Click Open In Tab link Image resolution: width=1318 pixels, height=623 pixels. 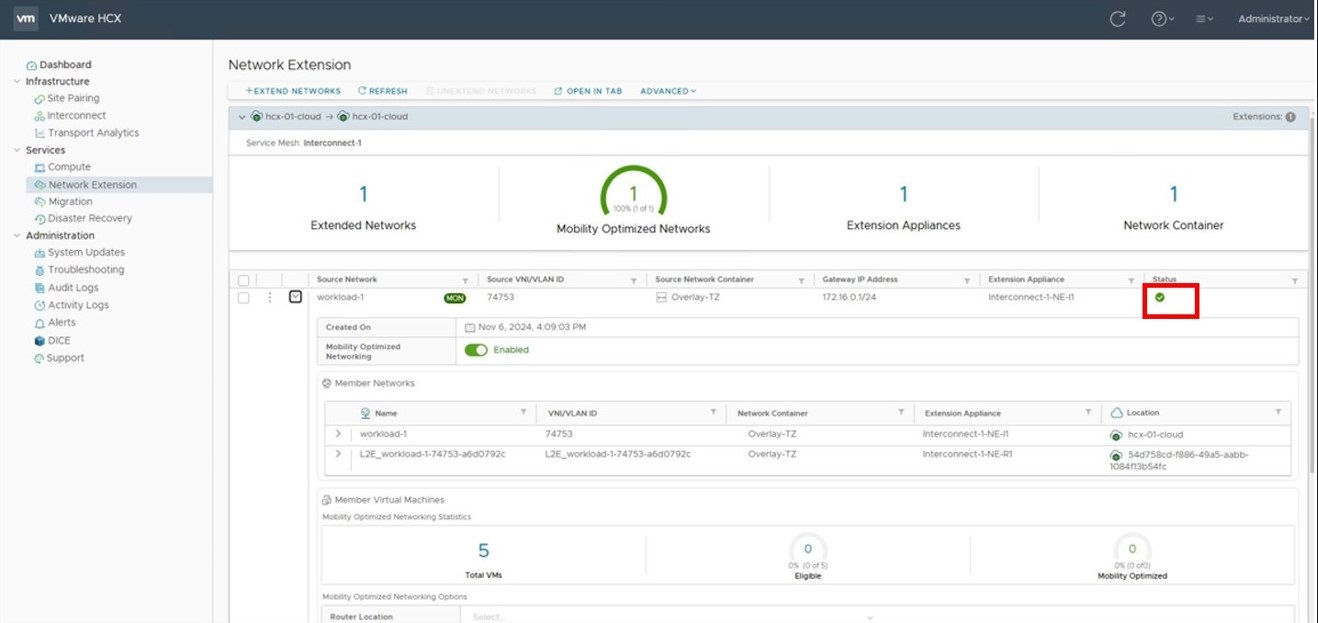588,91
